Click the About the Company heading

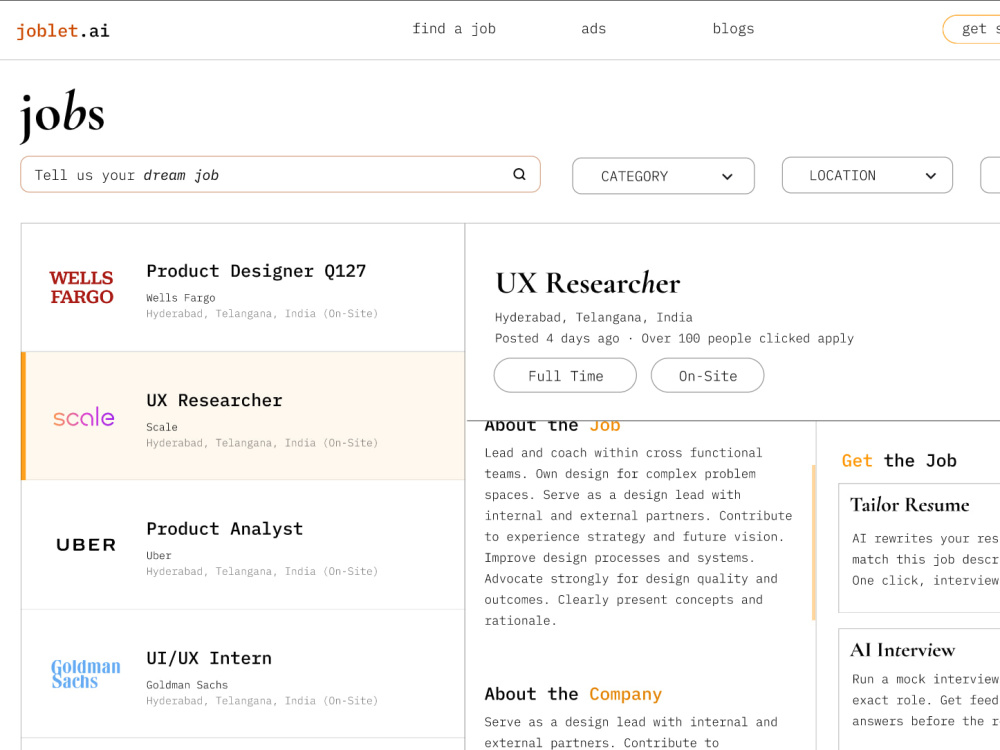573,694
